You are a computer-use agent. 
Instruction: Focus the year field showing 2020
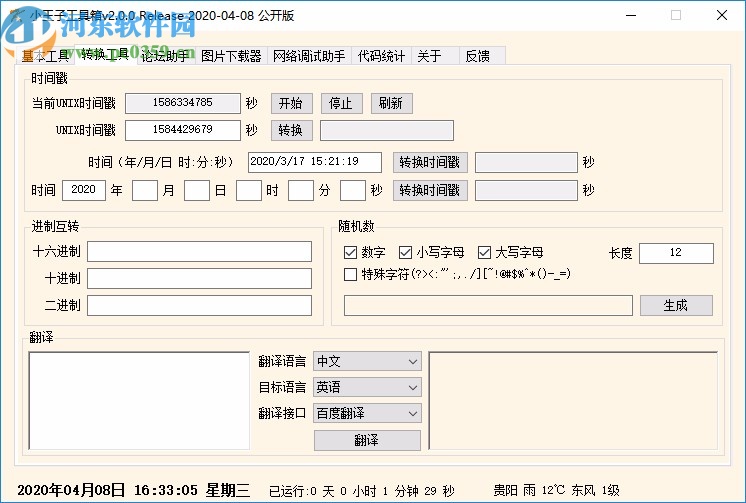pyautogui.click(x=84, y=190)
